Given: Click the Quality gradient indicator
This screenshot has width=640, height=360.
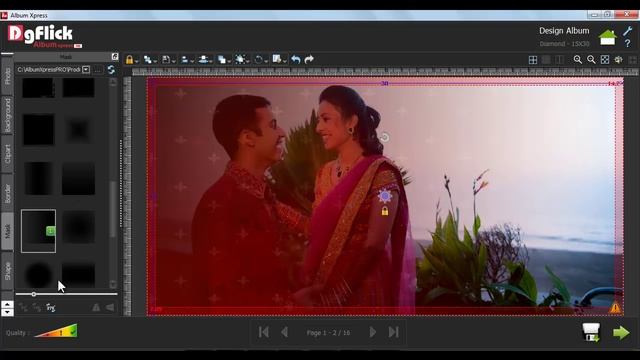Looking at the screenshot, I should (56, 331).
